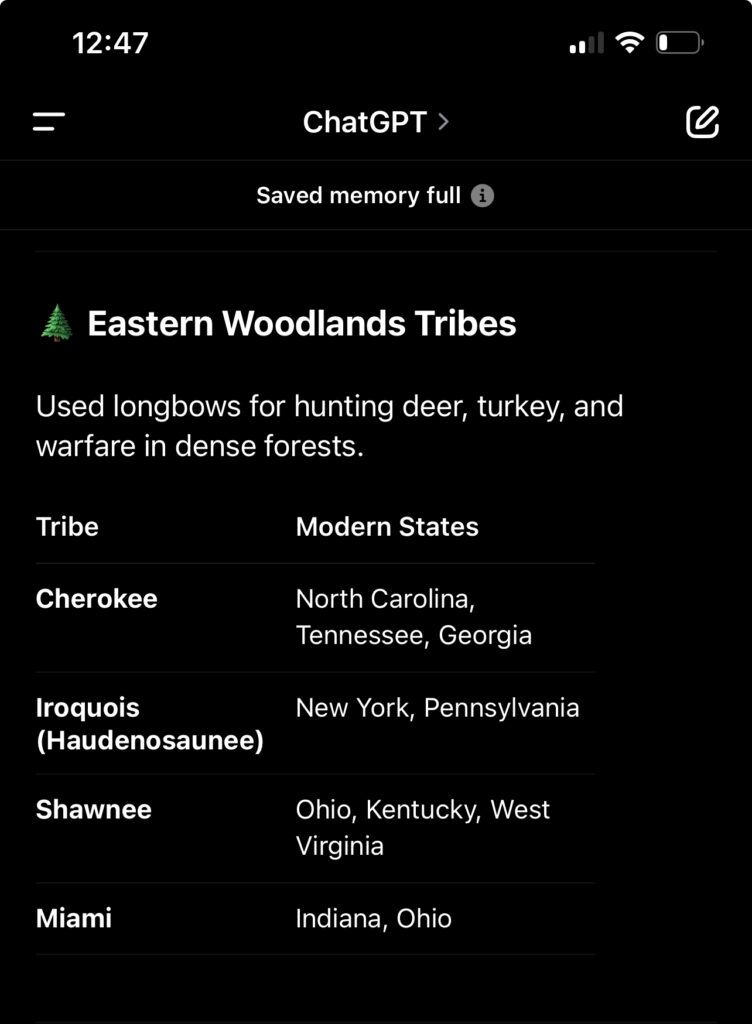Open the sidebar menu icon
This screenshot has height=1024, width=752.
[x=48, y=122]
